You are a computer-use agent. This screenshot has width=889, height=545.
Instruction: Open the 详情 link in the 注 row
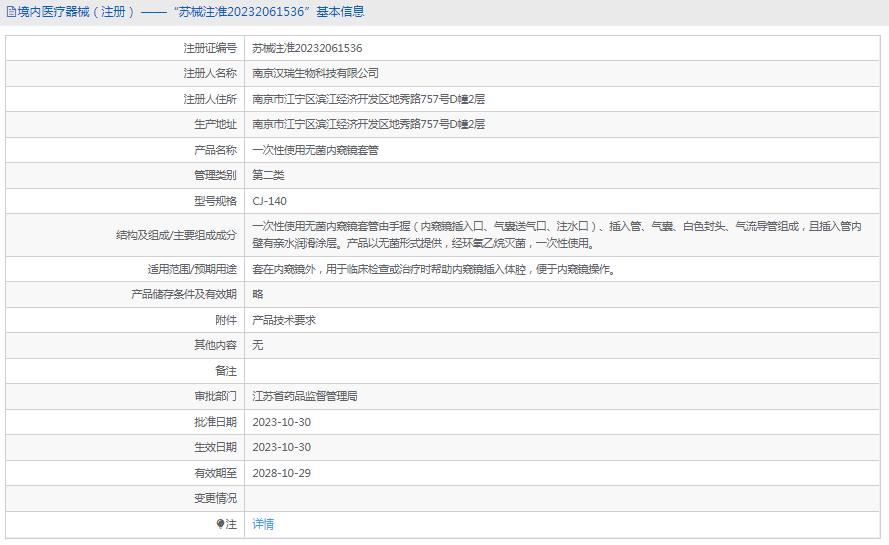pyautogui.click(x=263, y=524)
